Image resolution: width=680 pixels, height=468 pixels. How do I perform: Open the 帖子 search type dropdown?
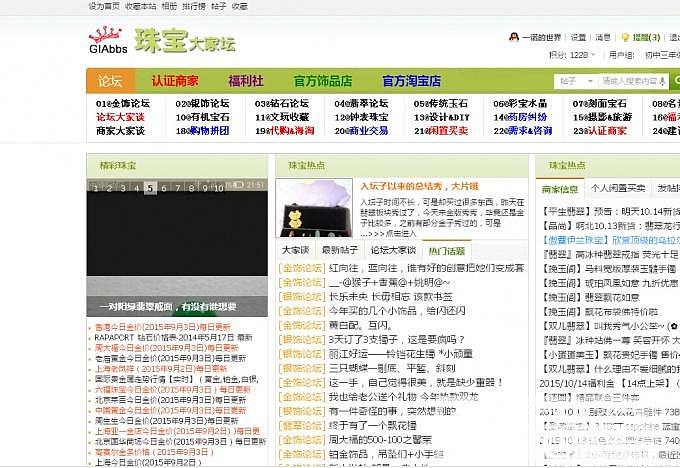(576, 81)
